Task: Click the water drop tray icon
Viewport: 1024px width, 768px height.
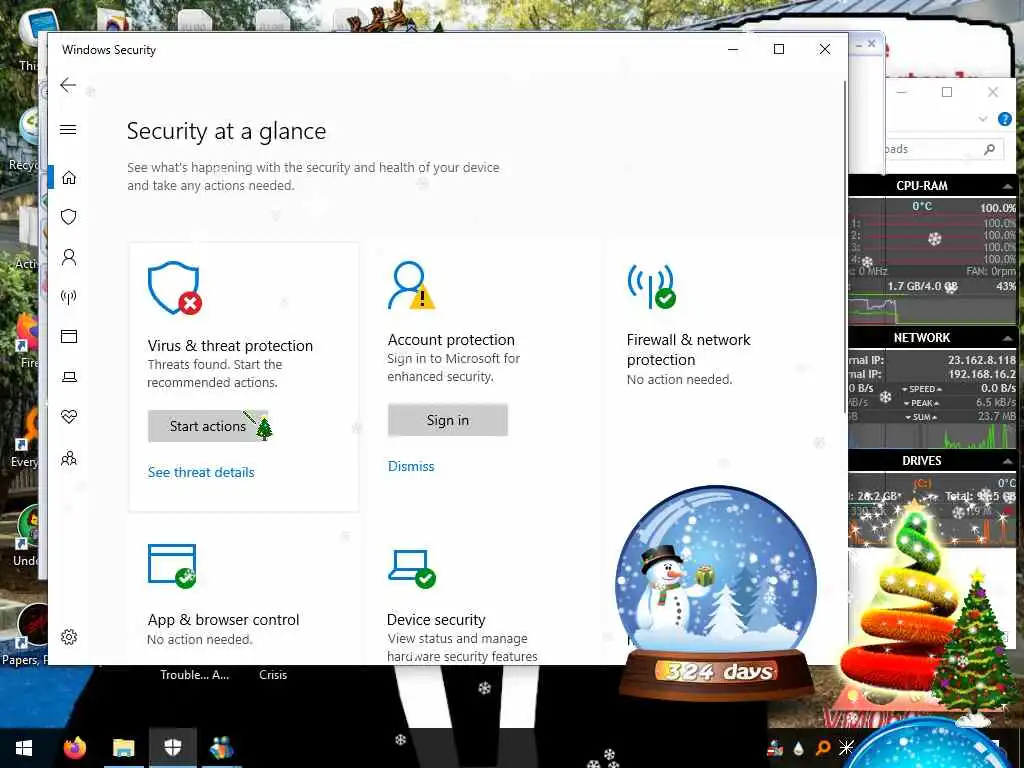Action: 799,748
